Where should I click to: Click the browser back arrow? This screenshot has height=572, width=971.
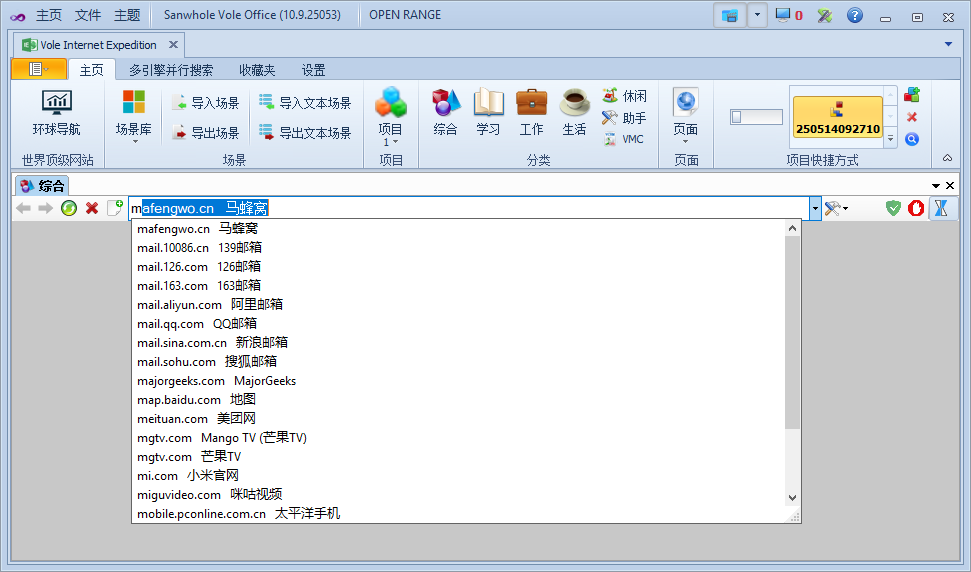pos(24,209)
